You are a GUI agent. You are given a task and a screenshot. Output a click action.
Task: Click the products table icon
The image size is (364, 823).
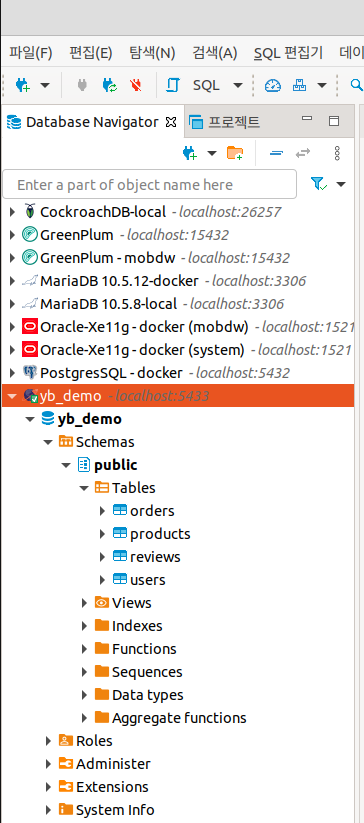pyautogui.click(x=120, y=534)
